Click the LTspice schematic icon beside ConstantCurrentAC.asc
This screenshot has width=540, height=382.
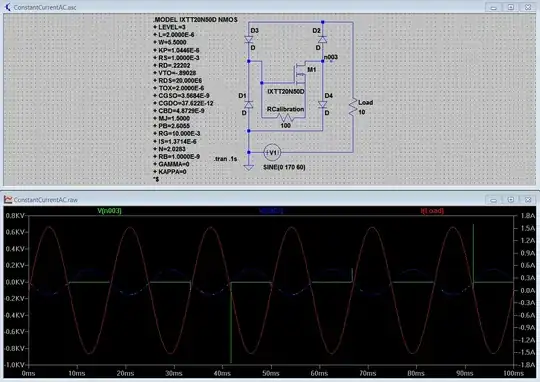(8, 7)
